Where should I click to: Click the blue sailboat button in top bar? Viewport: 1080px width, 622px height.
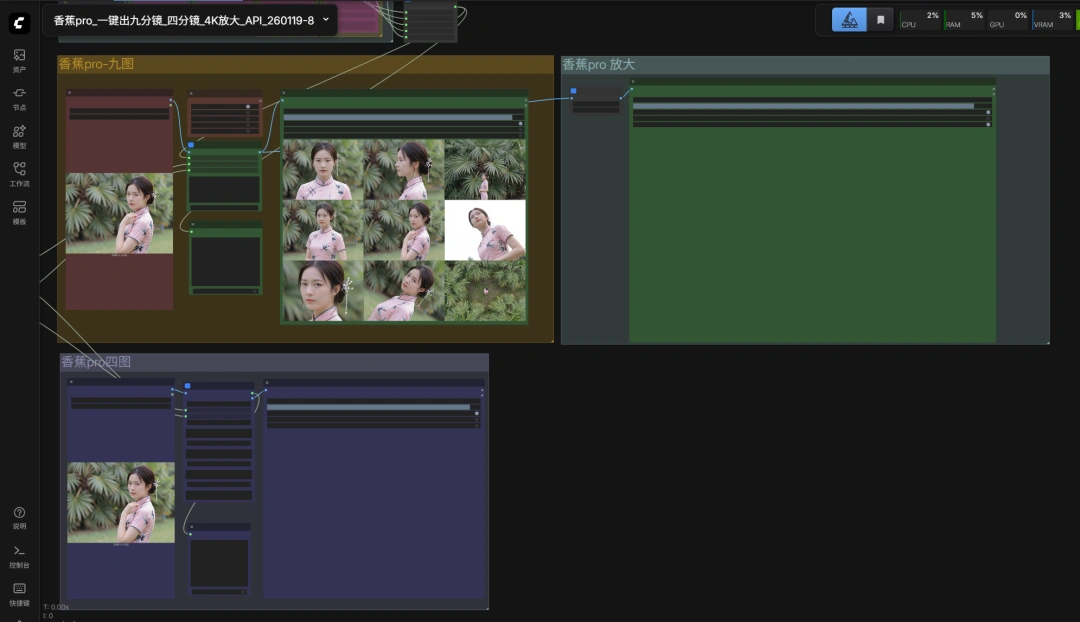pyautogui.click(x=849, y=20)
